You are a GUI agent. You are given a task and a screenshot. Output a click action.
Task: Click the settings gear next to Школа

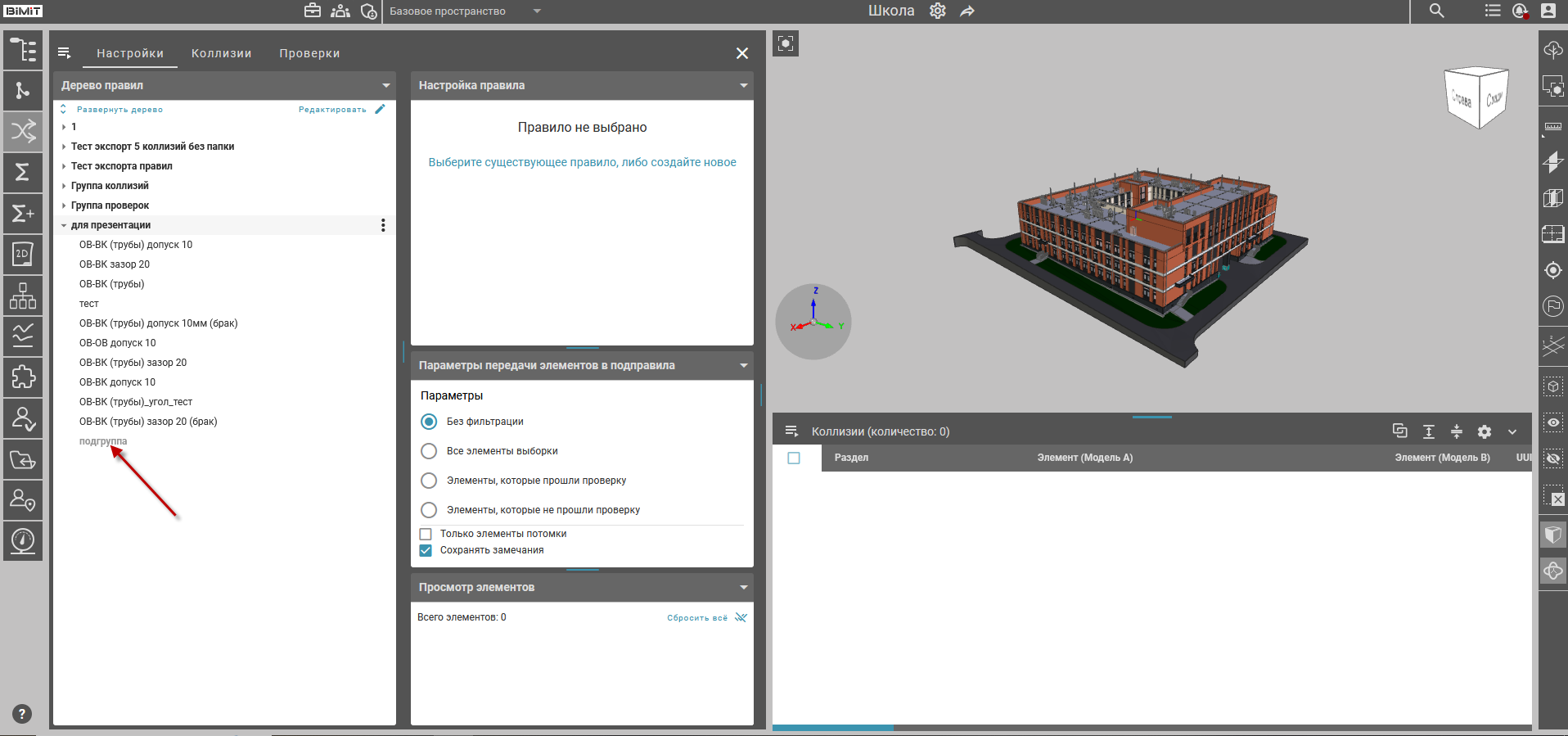pyautogui.click(x=938, y=11)
